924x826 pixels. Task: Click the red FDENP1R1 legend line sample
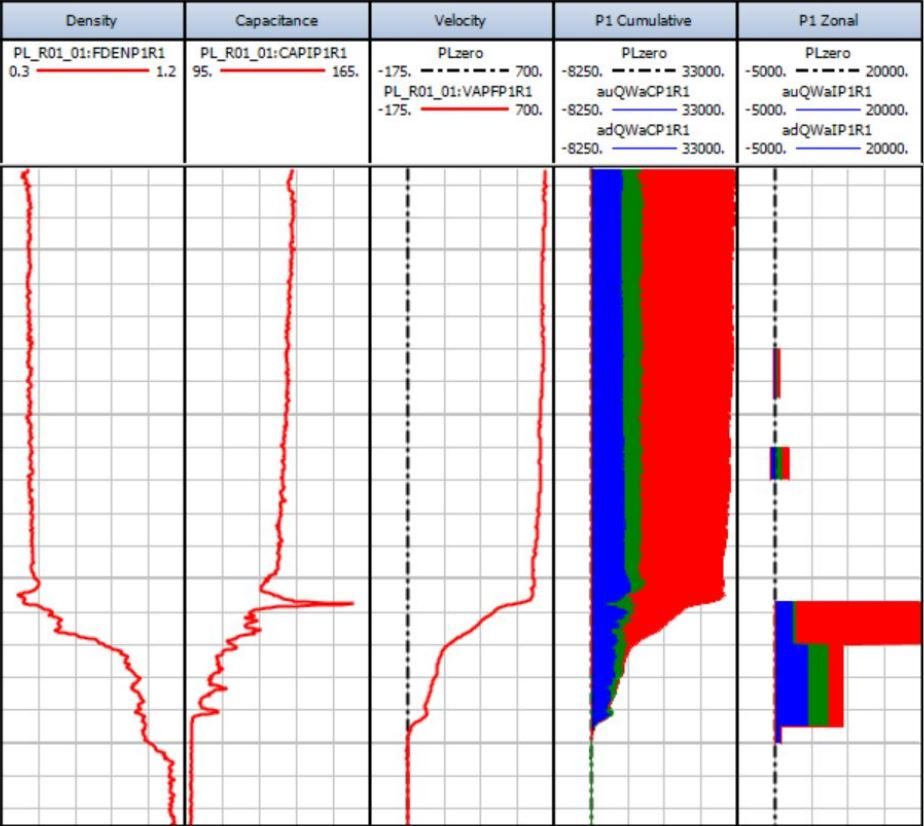tap(93, 71)
